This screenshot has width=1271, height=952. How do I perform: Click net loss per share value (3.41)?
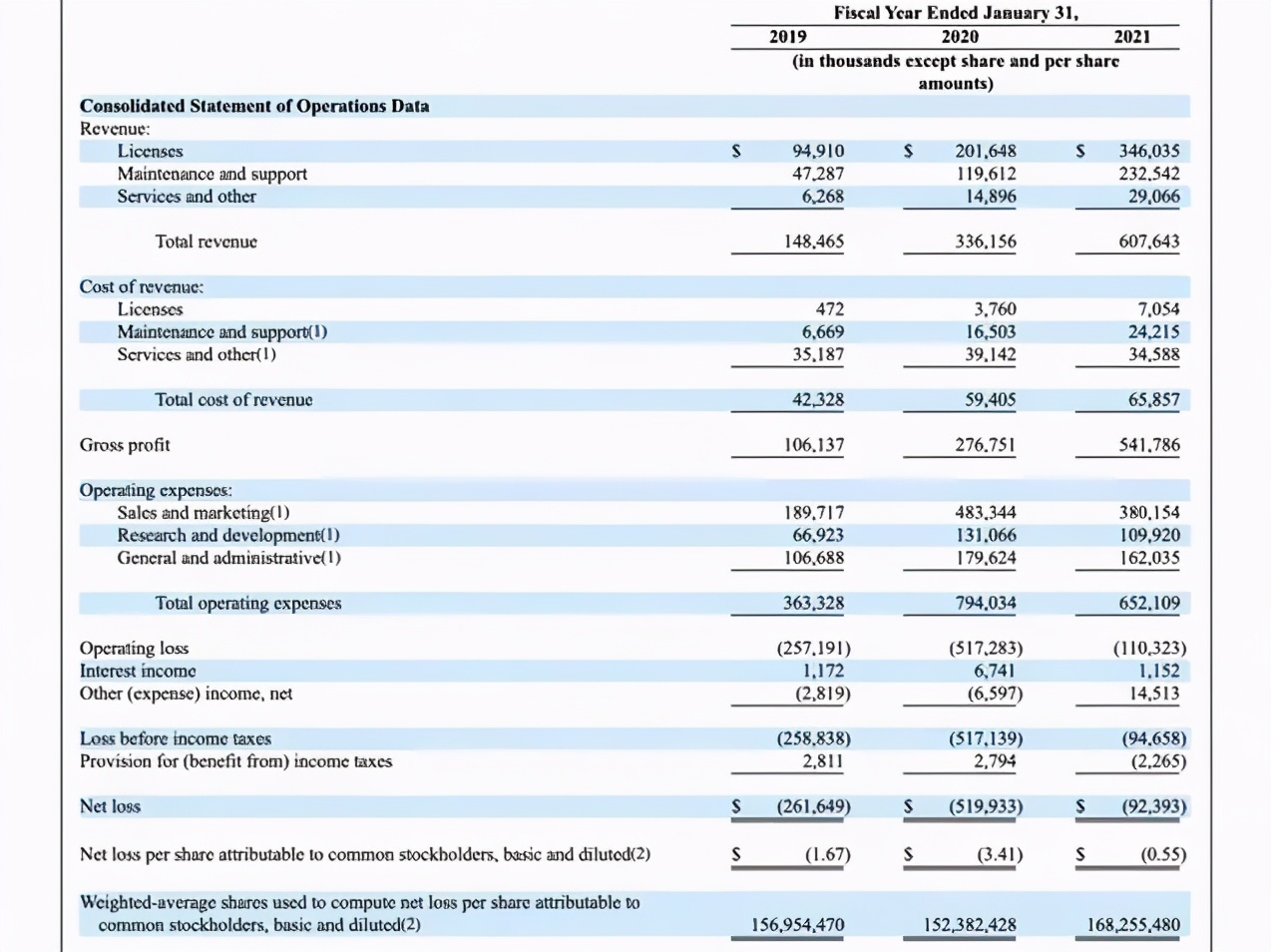pos(1000,855)
